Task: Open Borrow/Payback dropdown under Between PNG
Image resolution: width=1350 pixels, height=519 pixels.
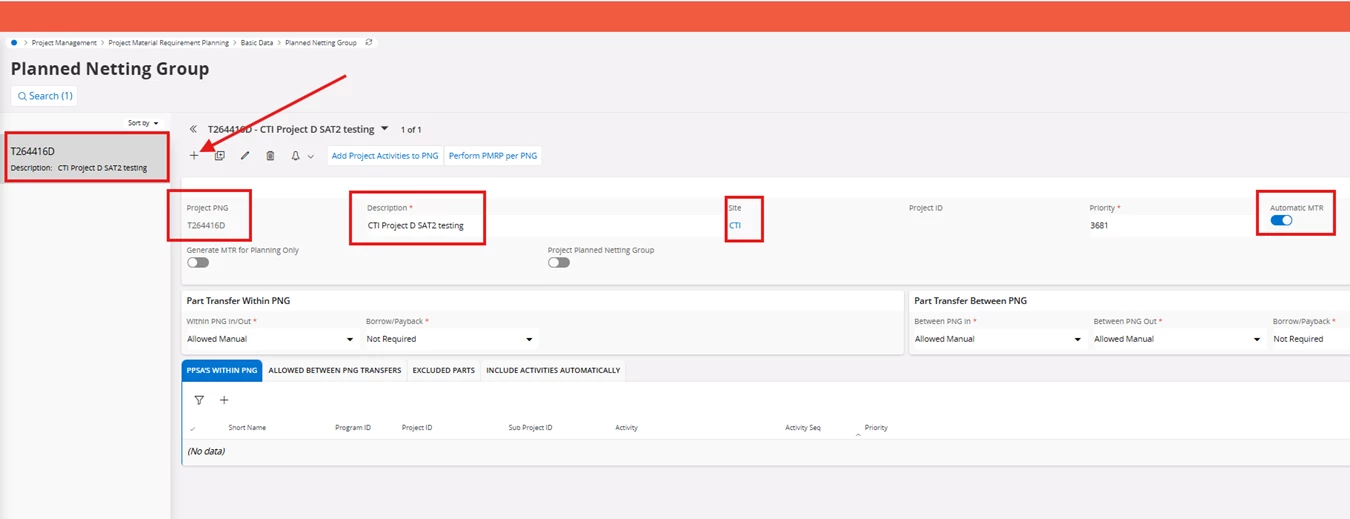Action: [x=1311, y=339]
